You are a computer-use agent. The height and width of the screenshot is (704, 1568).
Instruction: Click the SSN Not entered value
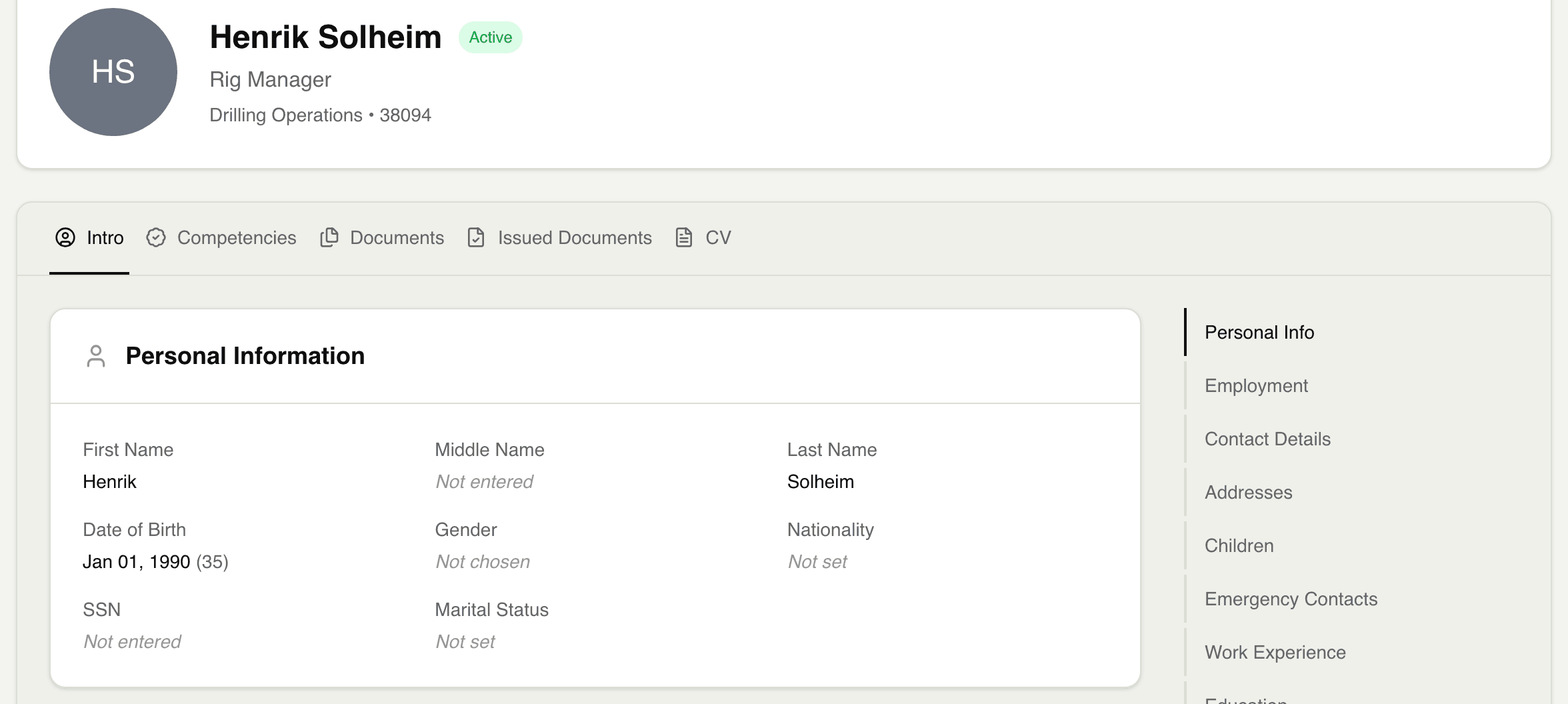[x=132, y=641]
